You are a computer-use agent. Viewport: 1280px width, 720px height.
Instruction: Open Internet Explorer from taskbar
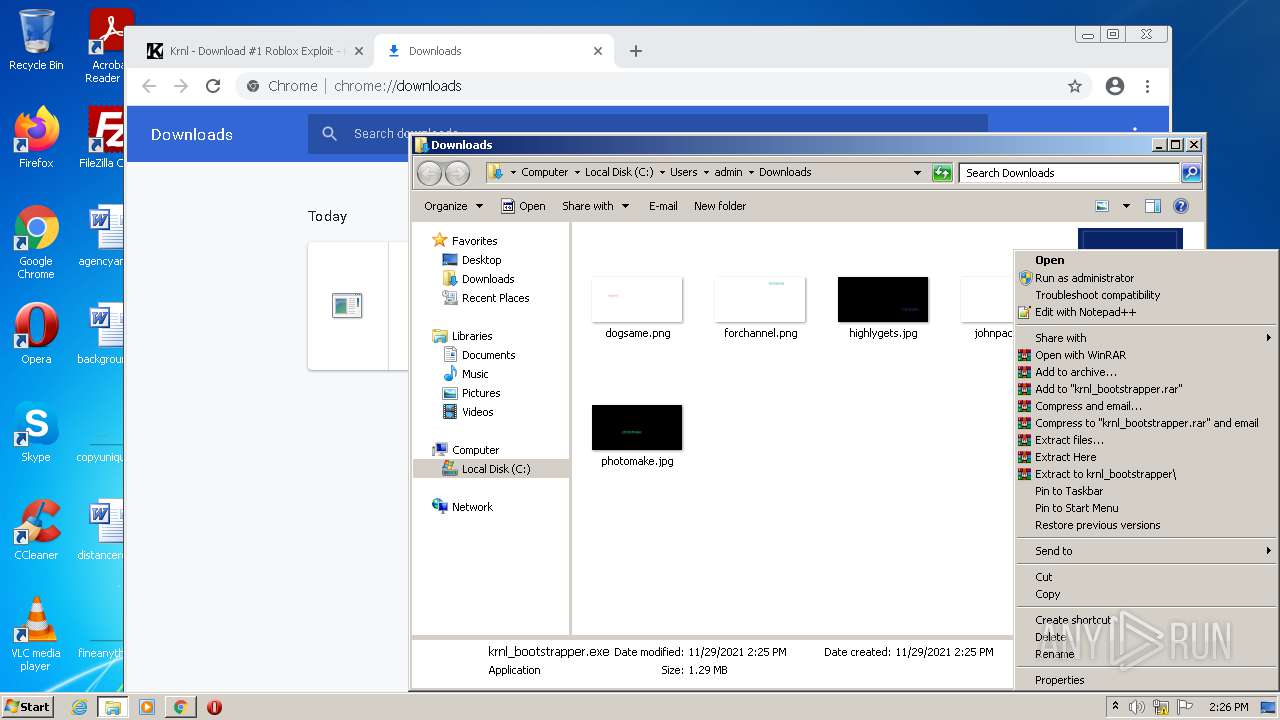pos(79,707)
